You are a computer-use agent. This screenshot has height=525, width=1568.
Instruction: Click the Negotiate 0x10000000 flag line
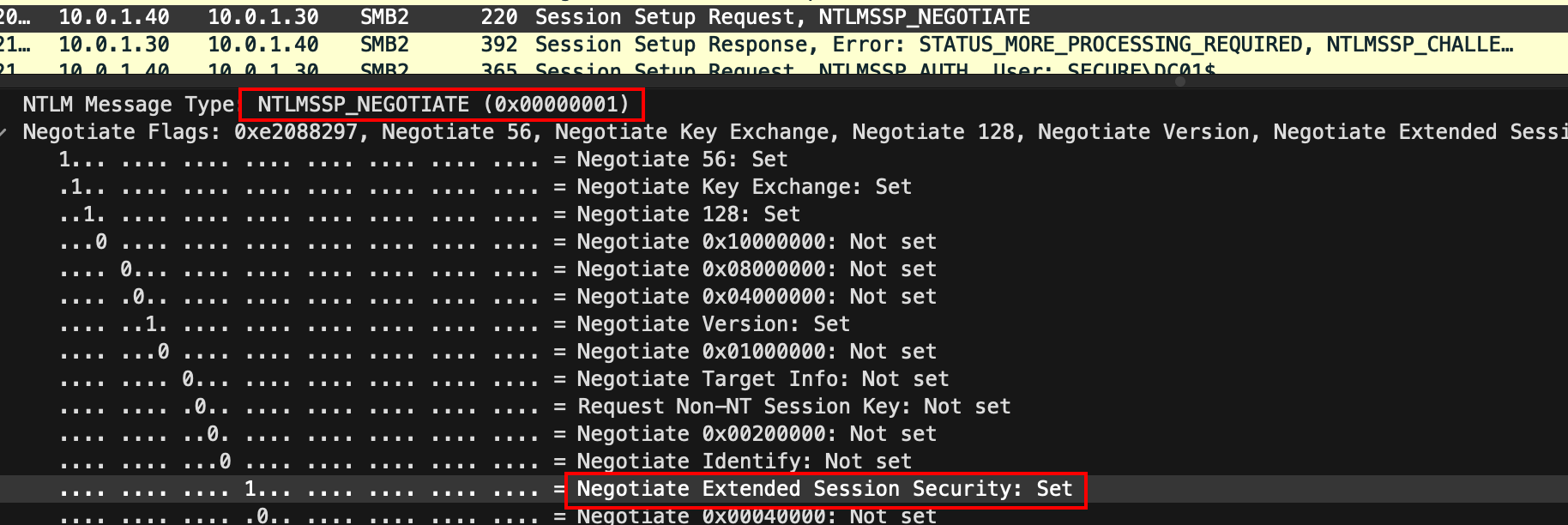[756, 242]
